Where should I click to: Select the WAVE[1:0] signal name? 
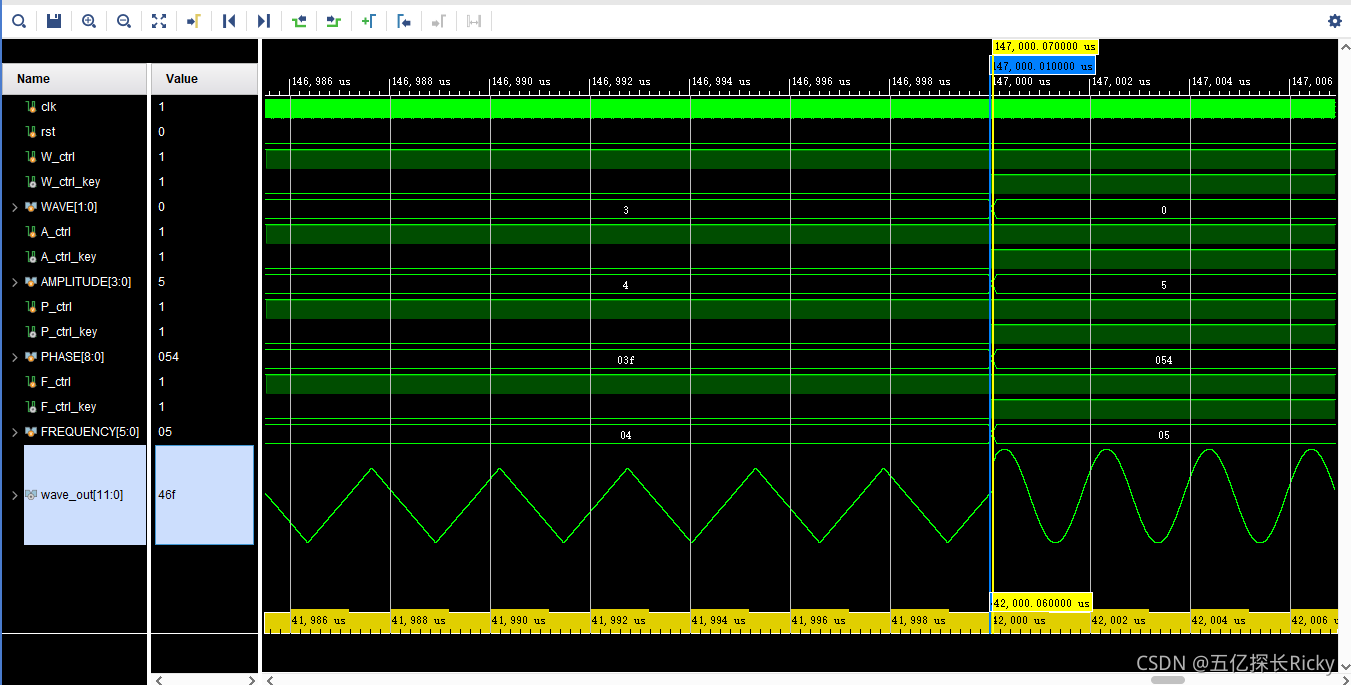coord(69,207)
